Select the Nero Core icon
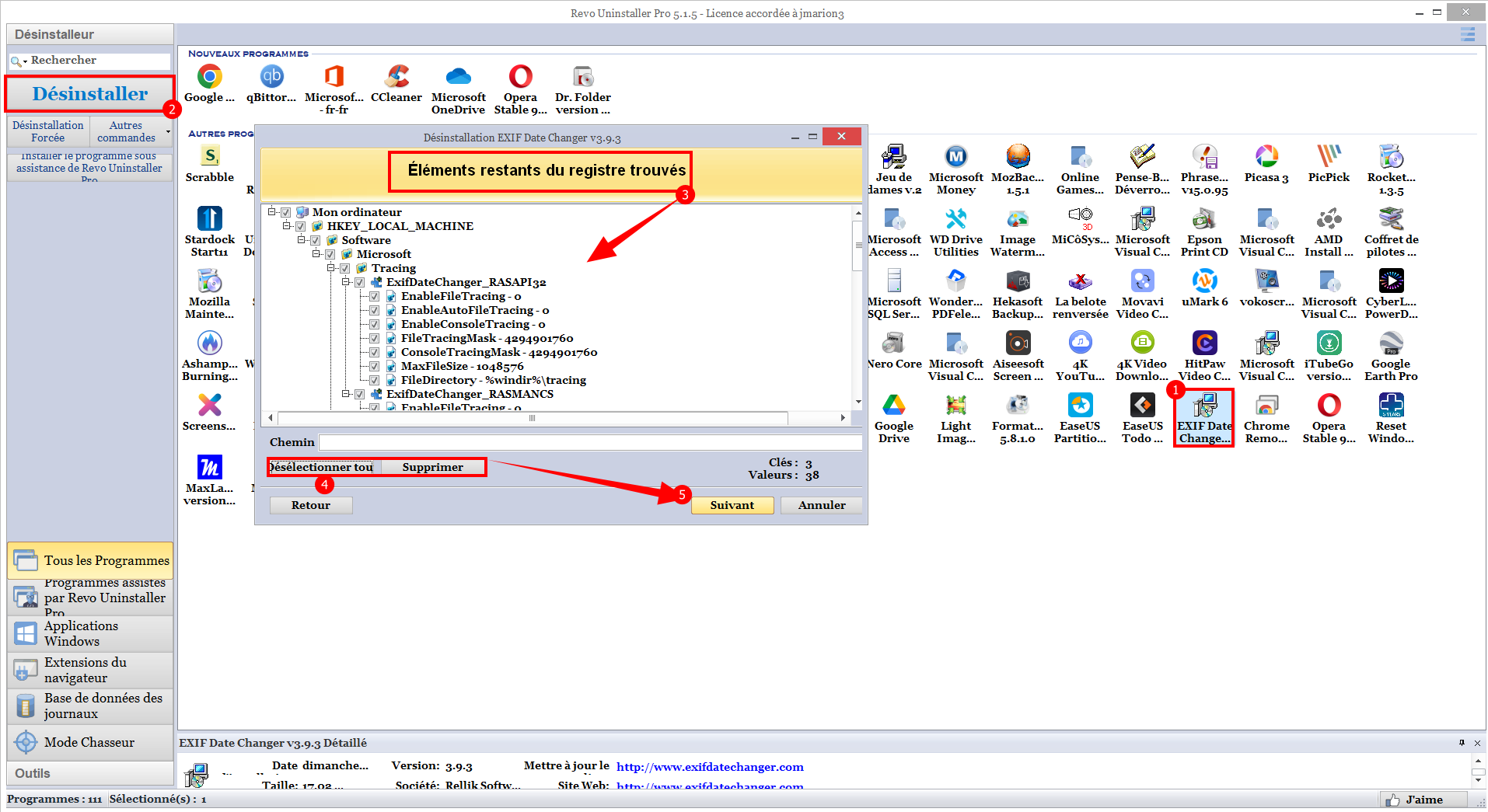 pos(894,343)
